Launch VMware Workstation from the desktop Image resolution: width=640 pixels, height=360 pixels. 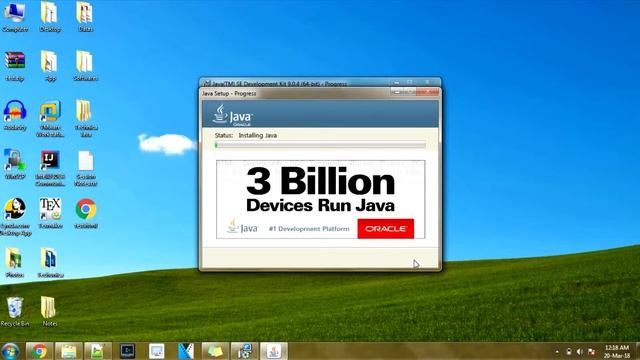[50, 118]
